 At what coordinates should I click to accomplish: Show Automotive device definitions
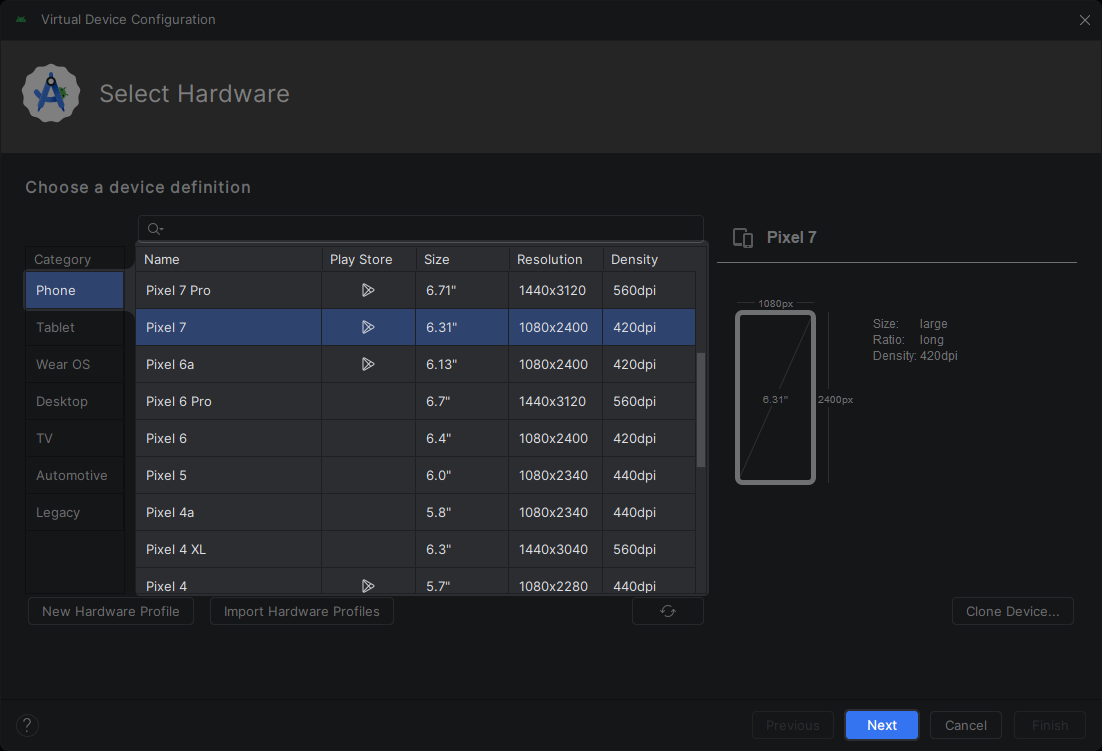coord(74,476)
